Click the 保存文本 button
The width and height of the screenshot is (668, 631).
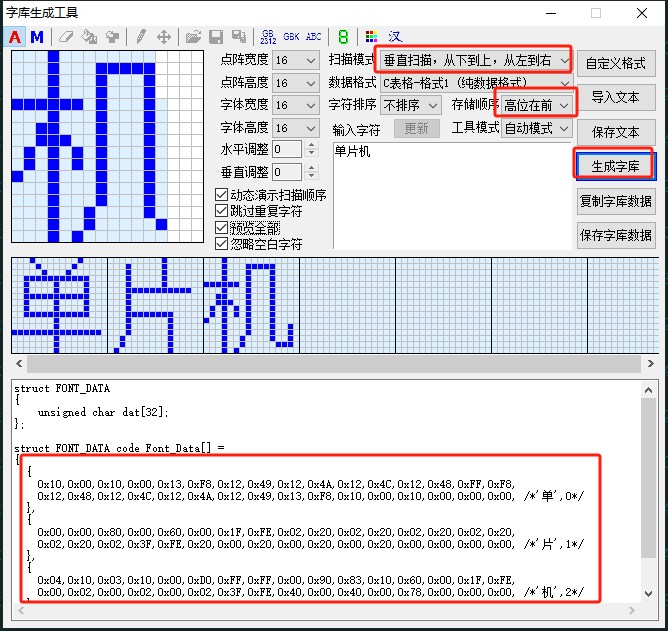[x=616, y=132]
